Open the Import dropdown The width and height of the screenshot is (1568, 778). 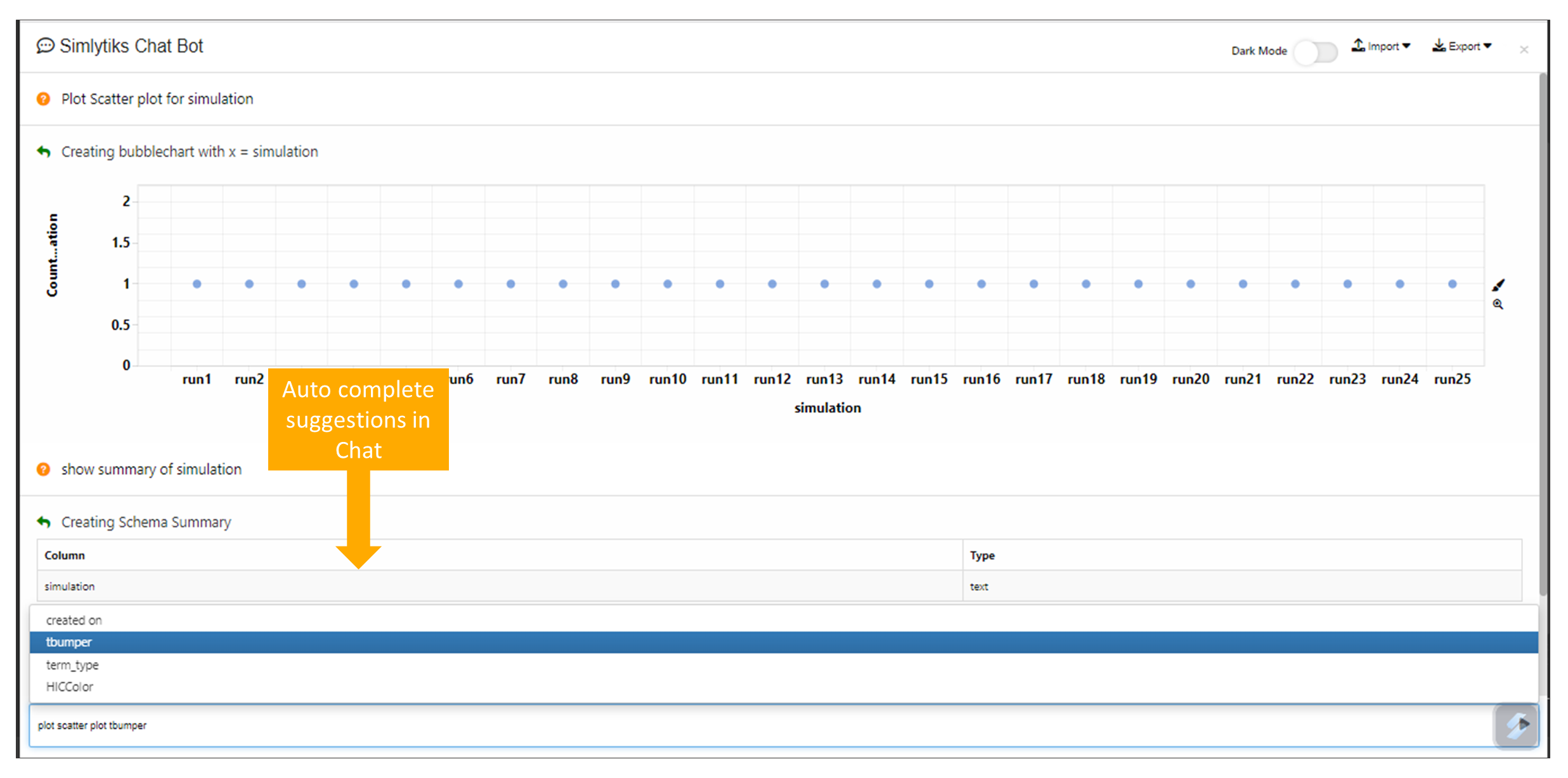click(x=1381, y=46)
